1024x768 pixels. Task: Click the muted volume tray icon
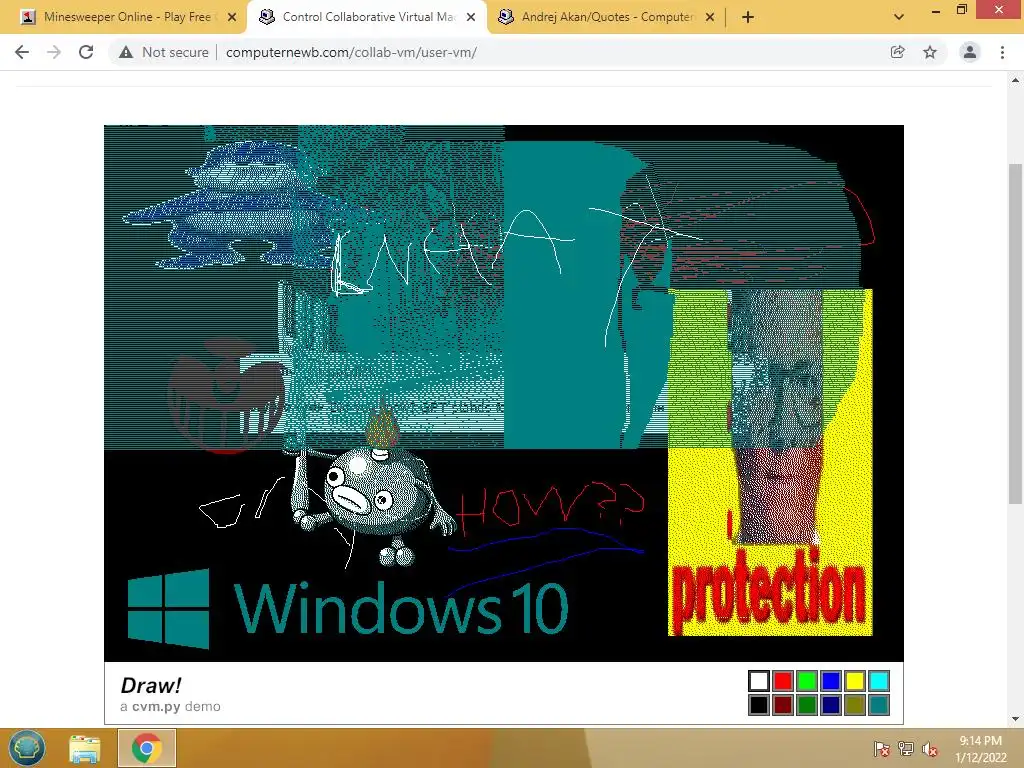point(930,749)
